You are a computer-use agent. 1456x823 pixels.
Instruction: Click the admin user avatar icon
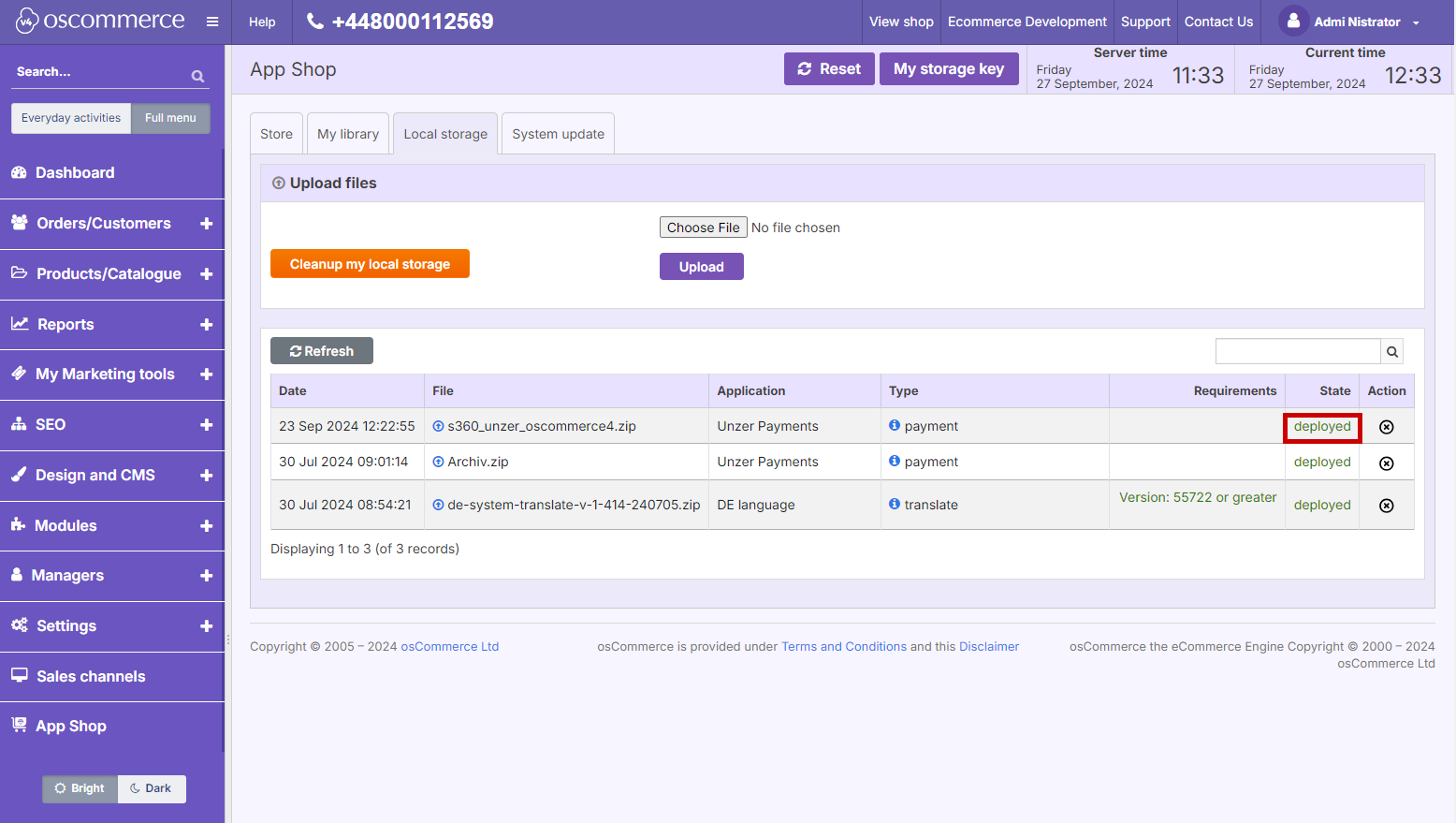(1293, 21)
